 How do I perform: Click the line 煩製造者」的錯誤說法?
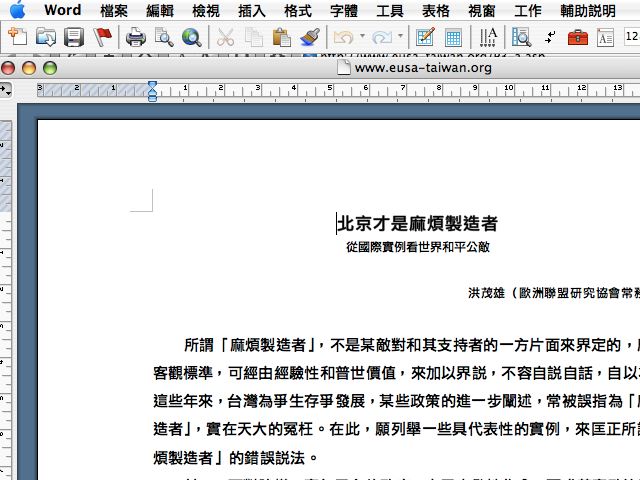pos(236,458)
